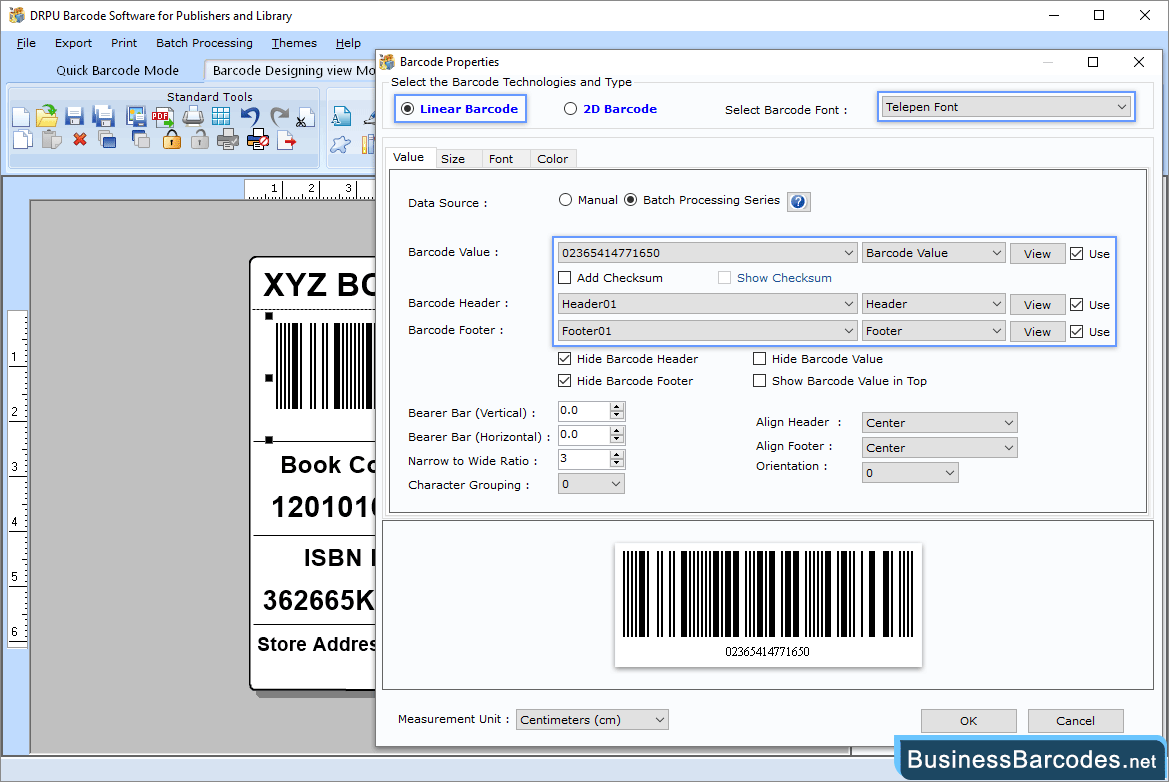Select the text tool icon with letter A
The image size is (1169, 782).
[x=341, y=116]
